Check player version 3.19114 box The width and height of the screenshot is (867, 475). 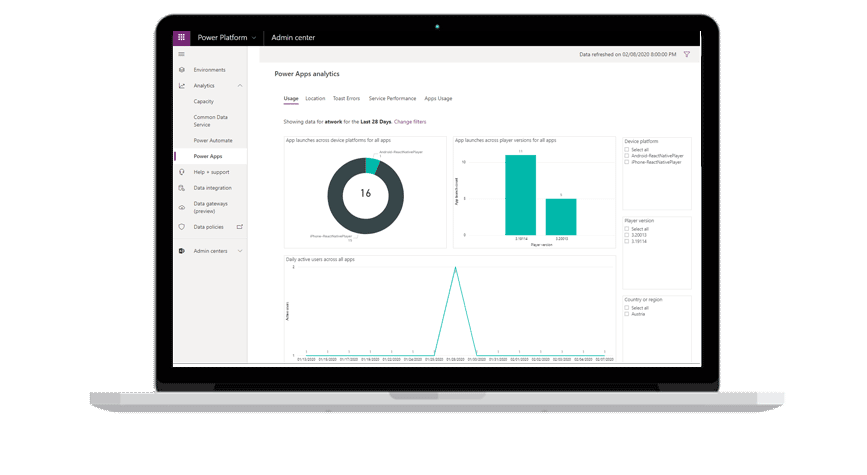click(x=626, y=241)
